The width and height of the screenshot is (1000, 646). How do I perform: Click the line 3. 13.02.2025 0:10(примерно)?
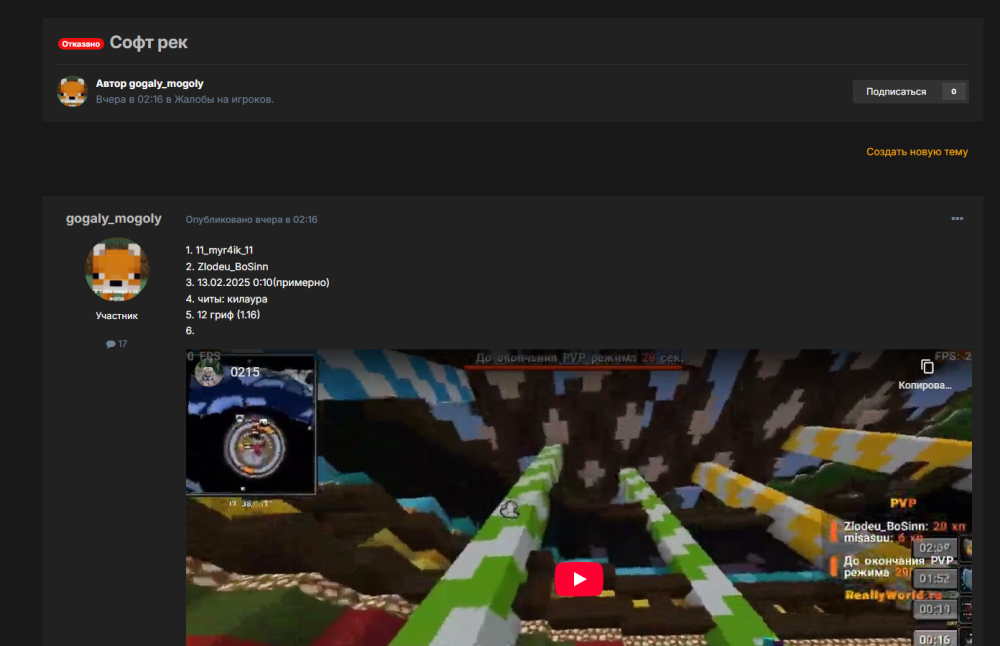pos(258,283)
